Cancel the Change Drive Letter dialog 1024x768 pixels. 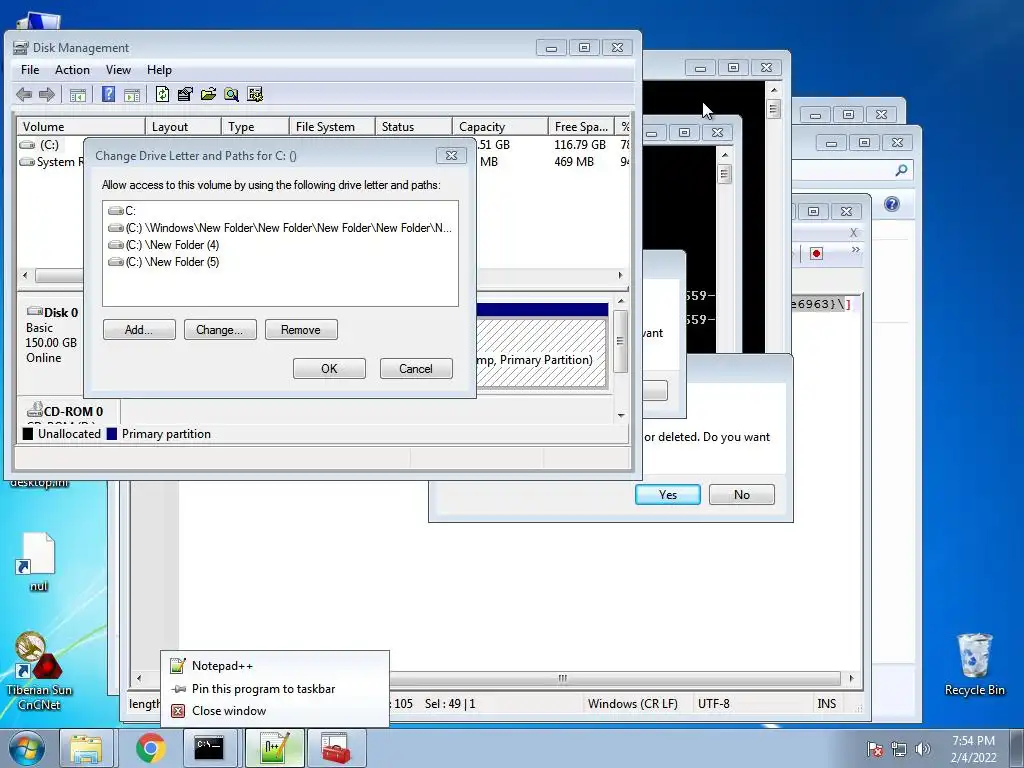[416, 368]
